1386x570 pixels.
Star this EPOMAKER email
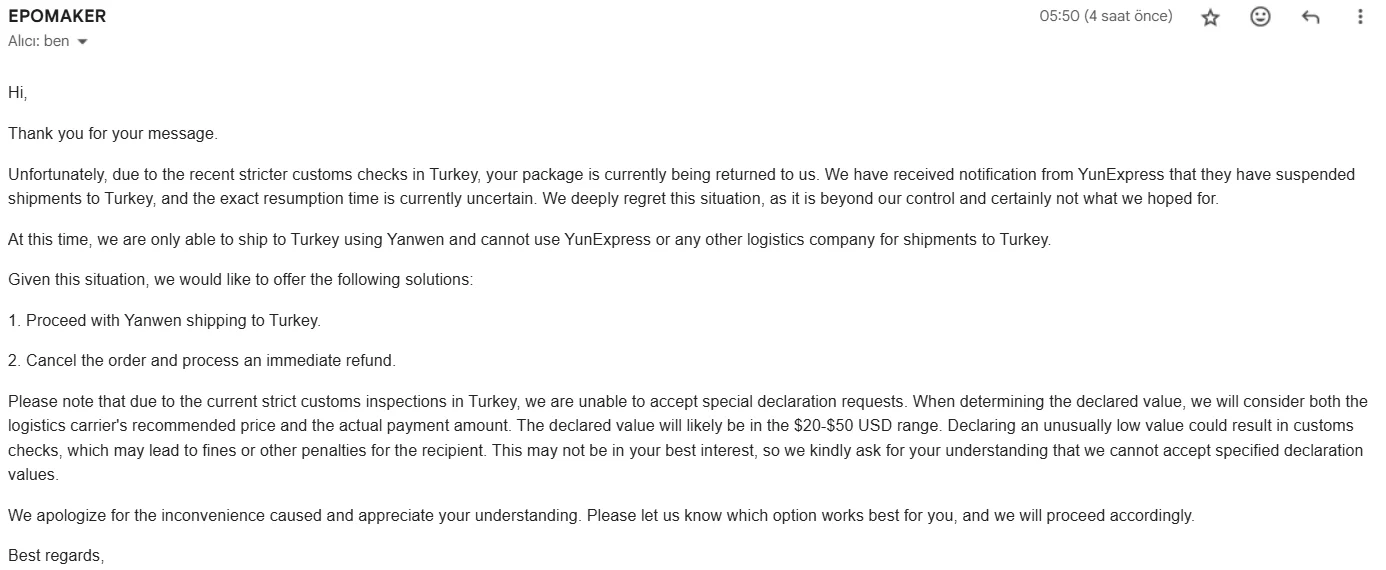click(x=1210, y=17)
